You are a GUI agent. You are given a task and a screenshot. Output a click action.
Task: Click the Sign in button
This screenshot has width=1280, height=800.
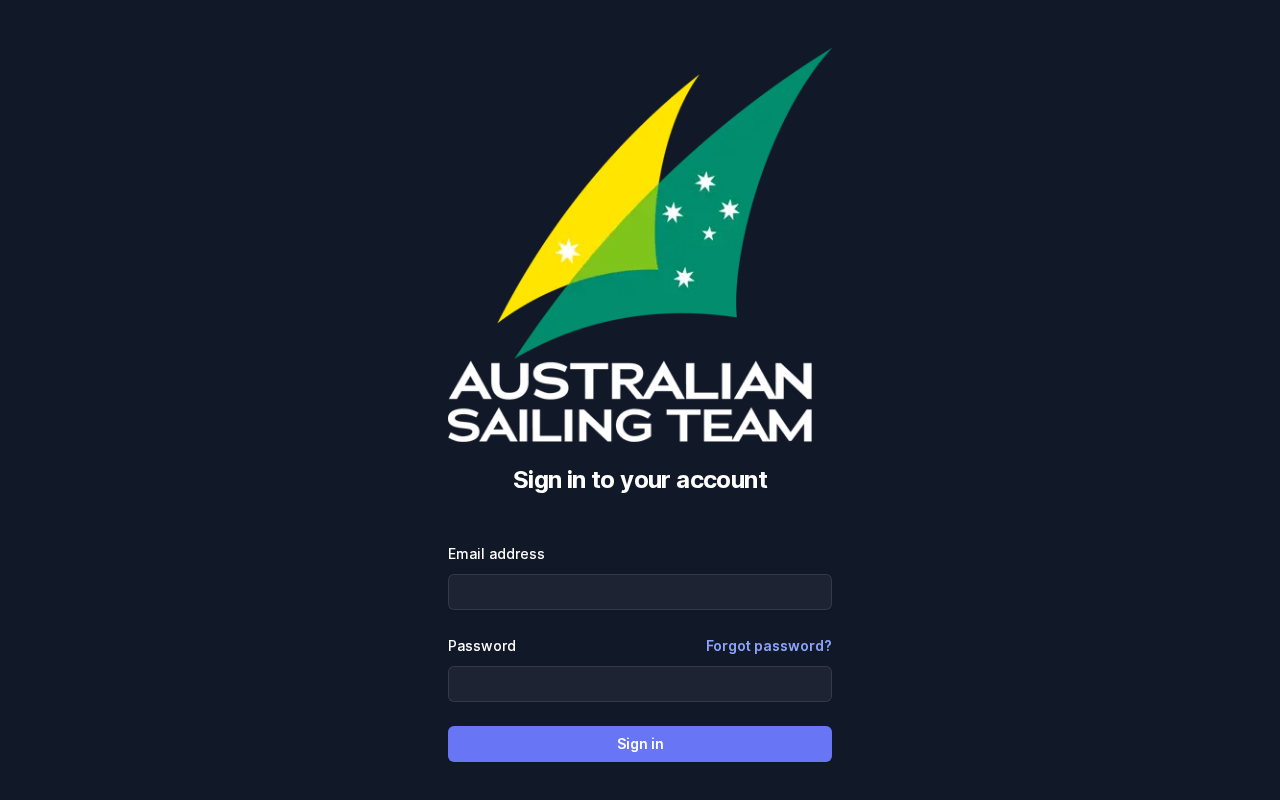tap(640, 744)
